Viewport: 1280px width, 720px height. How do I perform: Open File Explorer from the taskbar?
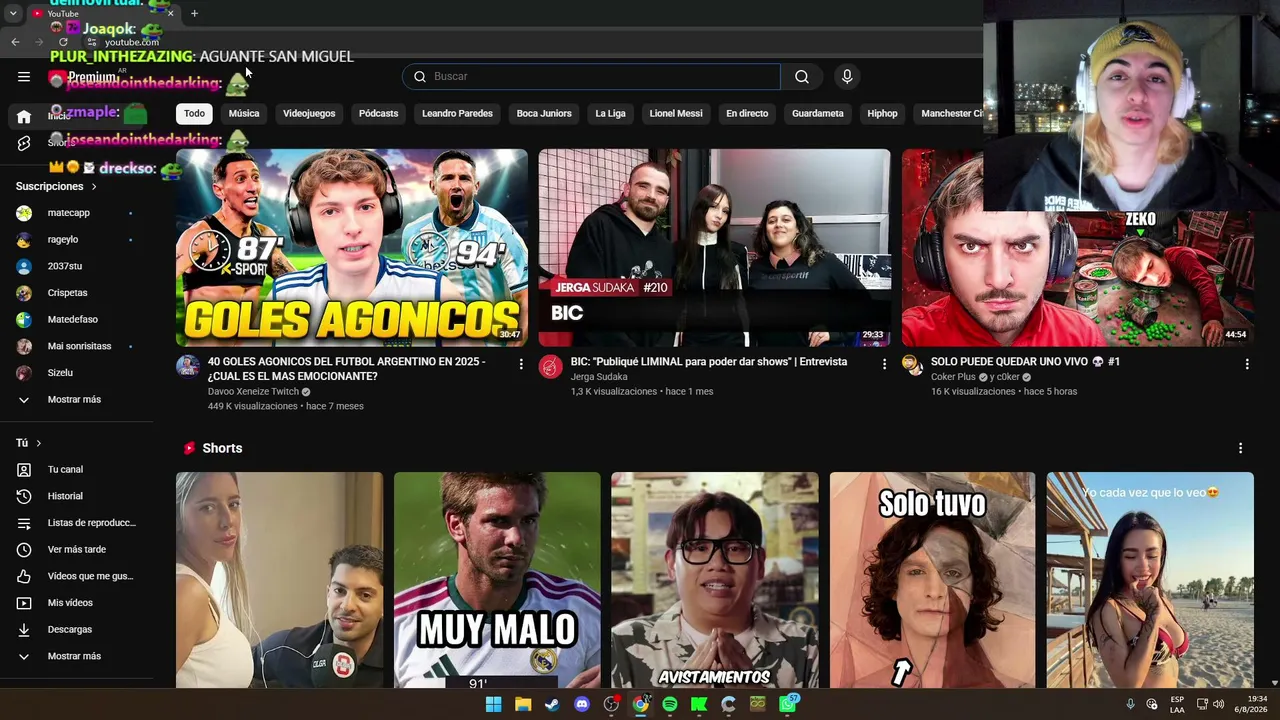(522, 704)
